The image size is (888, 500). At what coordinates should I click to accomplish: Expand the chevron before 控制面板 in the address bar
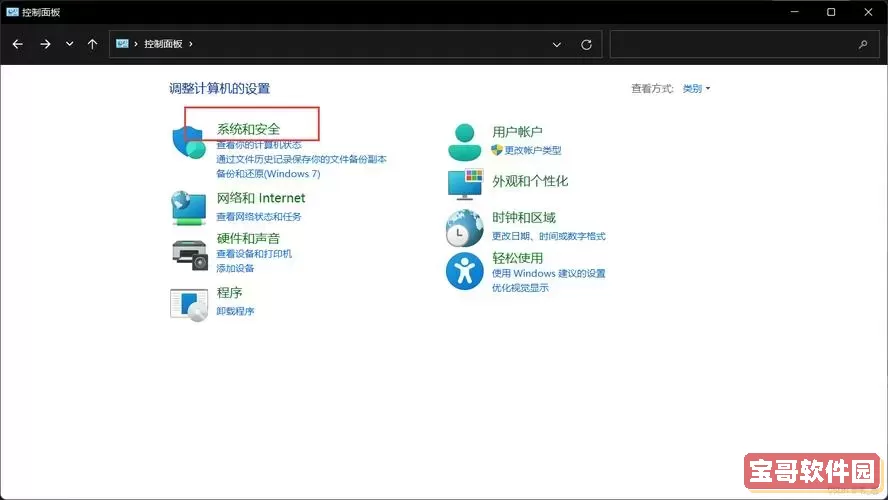136,44
